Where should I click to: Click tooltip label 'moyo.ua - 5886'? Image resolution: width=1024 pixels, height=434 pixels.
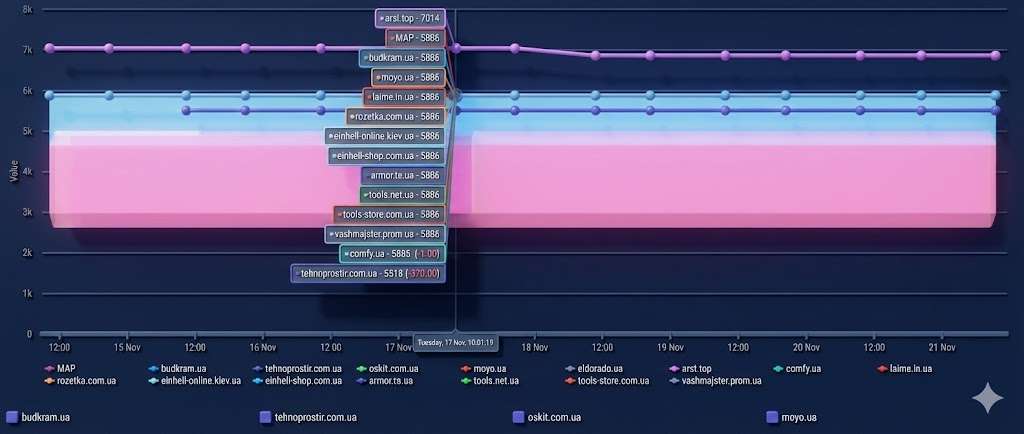coord(408,77)
